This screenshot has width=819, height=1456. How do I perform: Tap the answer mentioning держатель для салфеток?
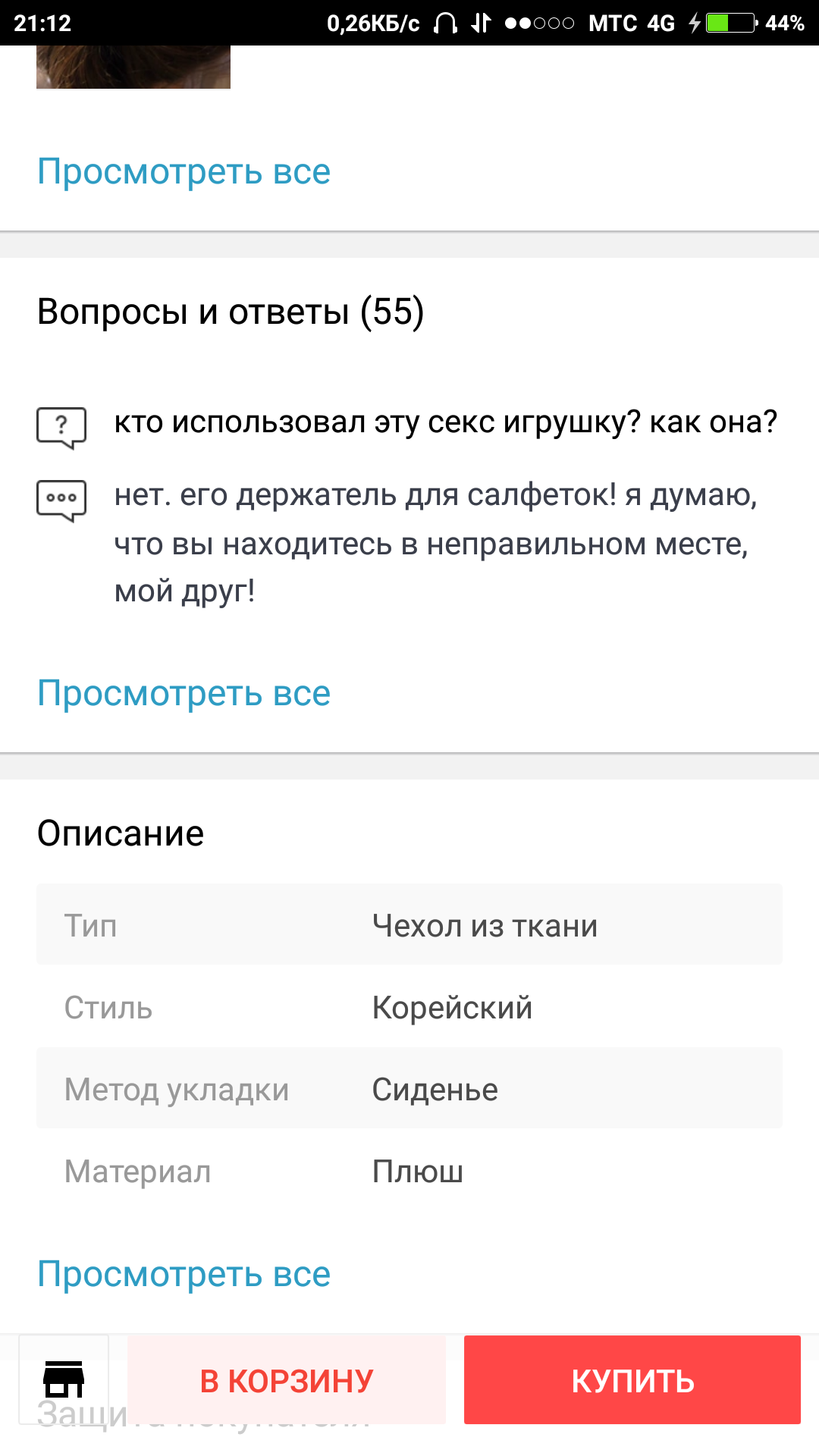436,543
